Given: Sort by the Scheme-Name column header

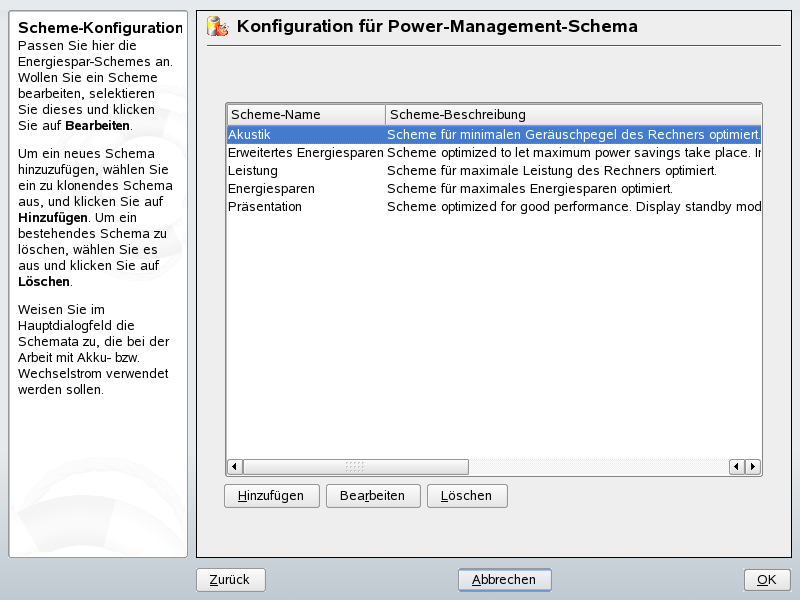Looking at the screenshot, I should 305,114.
